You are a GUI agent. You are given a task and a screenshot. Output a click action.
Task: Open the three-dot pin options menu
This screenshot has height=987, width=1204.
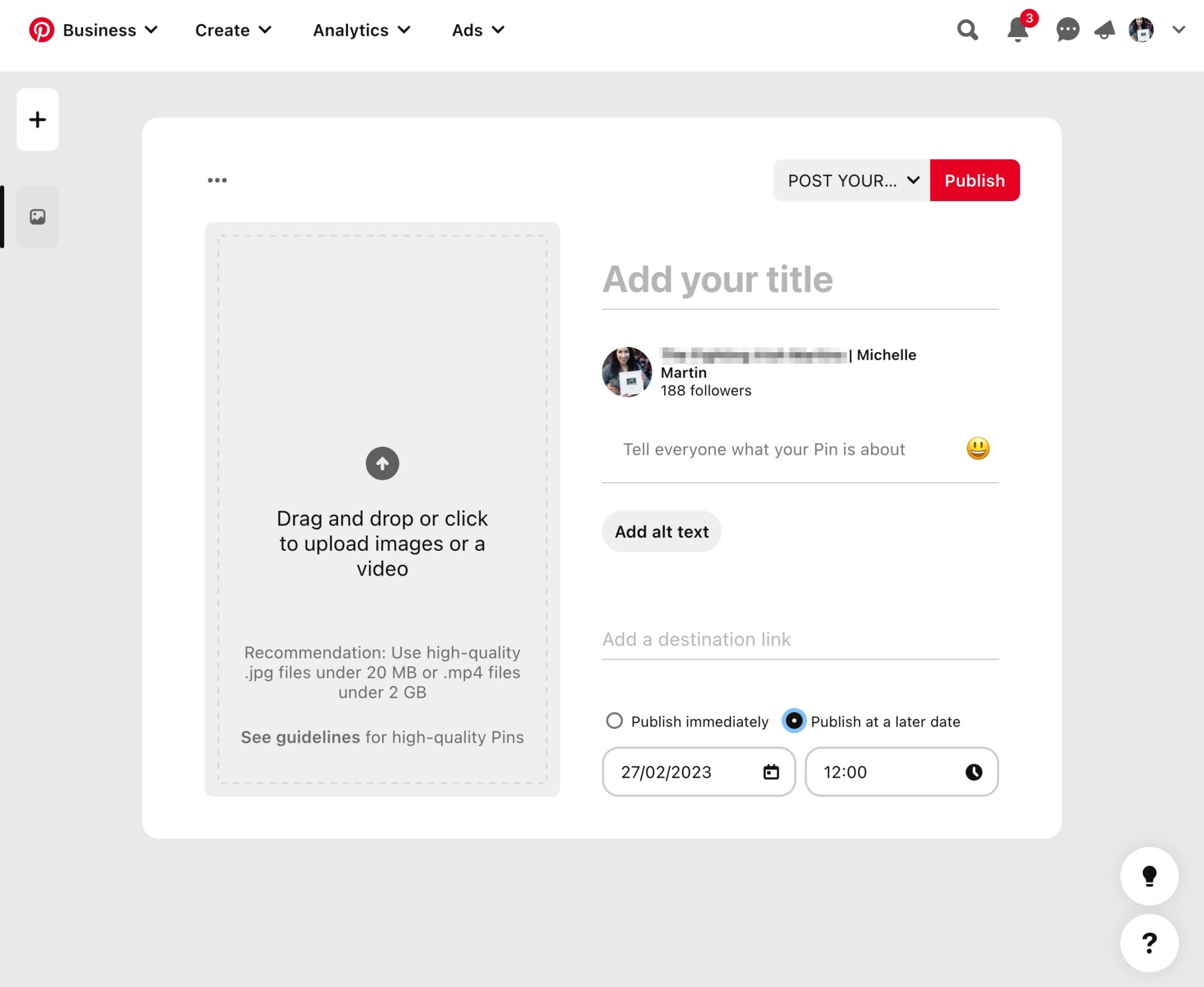pyautogui.click(x=217, y=180)
